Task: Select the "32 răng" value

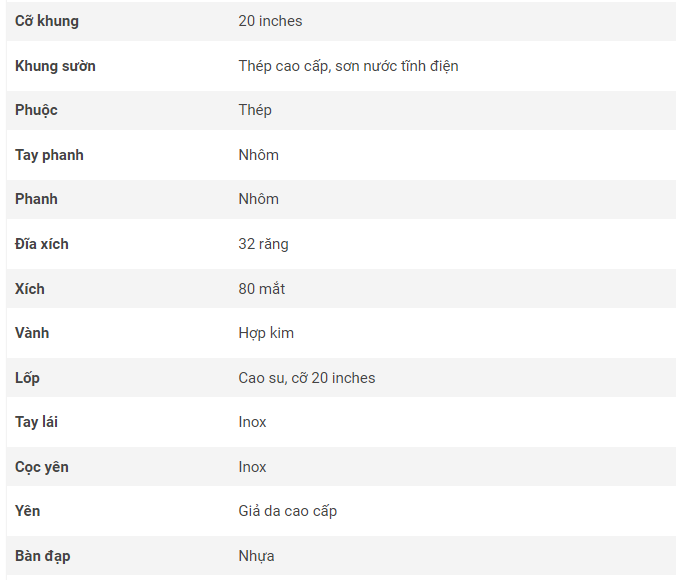Action: click(x=263, y=244)
